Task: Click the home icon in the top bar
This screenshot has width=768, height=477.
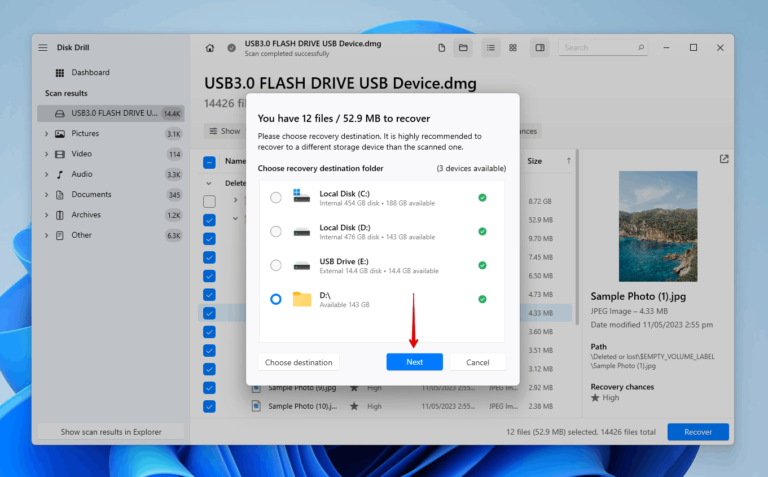Action: tap(210, 48)
